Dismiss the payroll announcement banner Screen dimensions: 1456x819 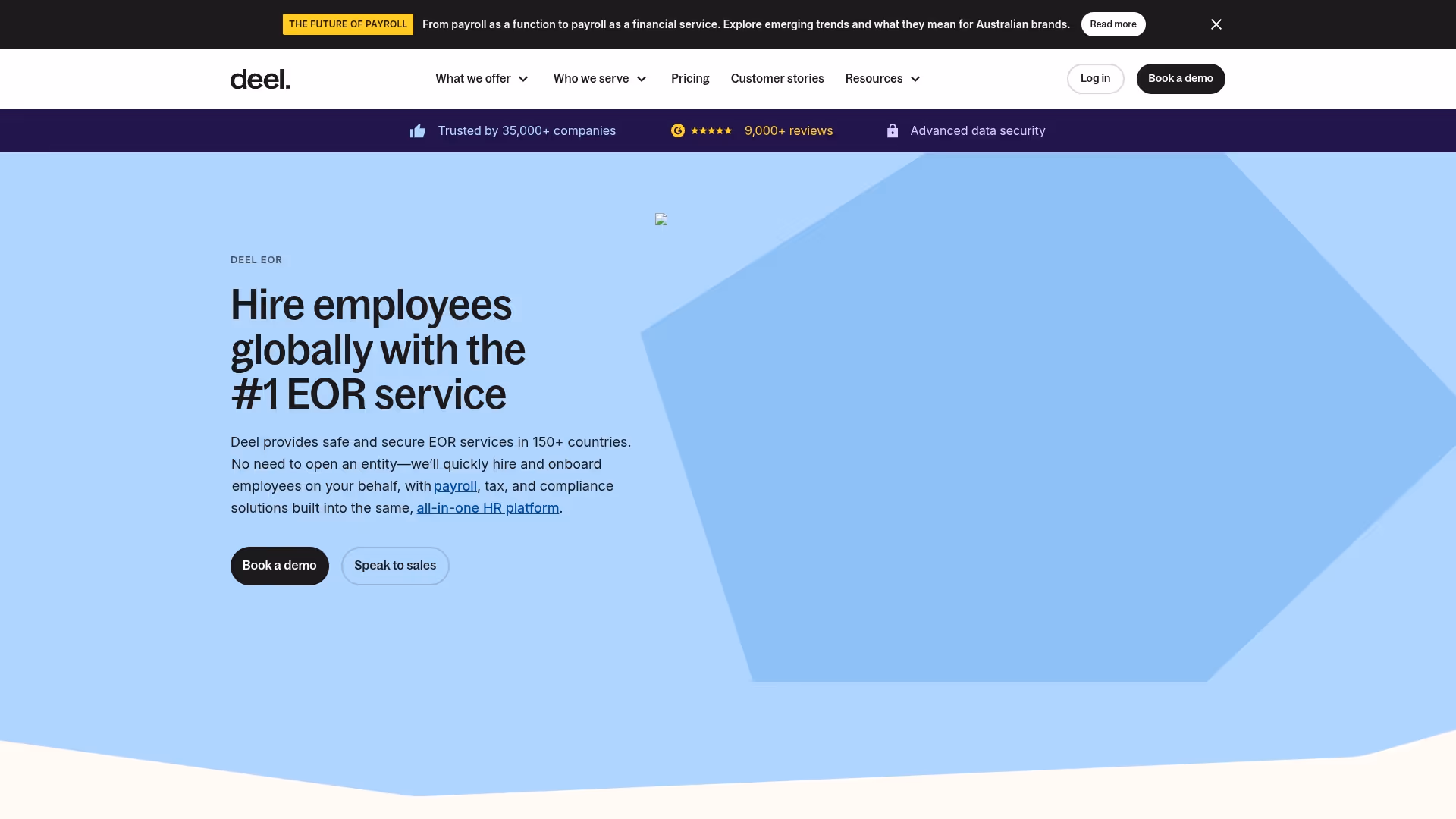1216,24
